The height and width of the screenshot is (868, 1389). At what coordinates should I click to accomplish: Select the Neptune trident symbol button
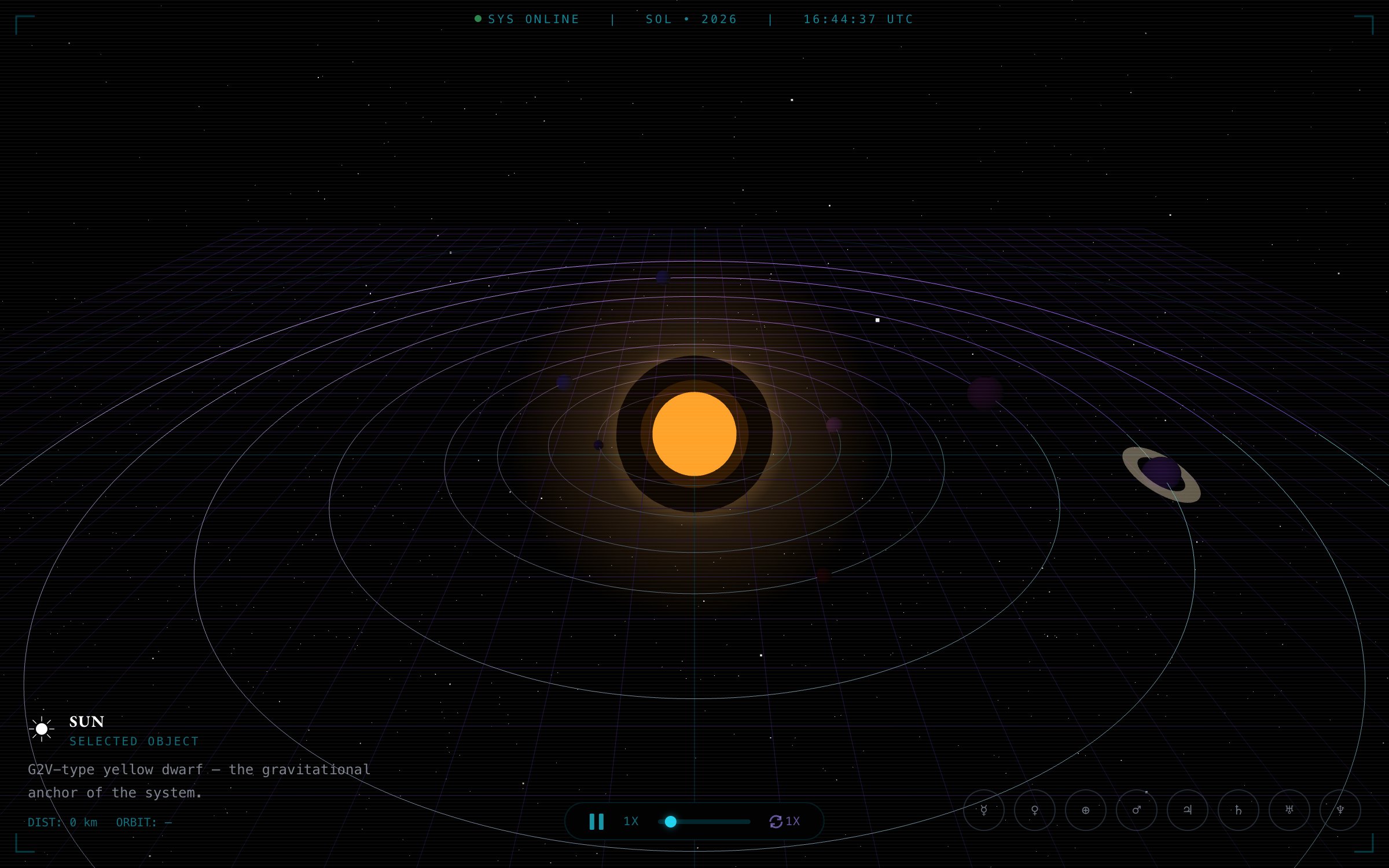(1340, 810)
